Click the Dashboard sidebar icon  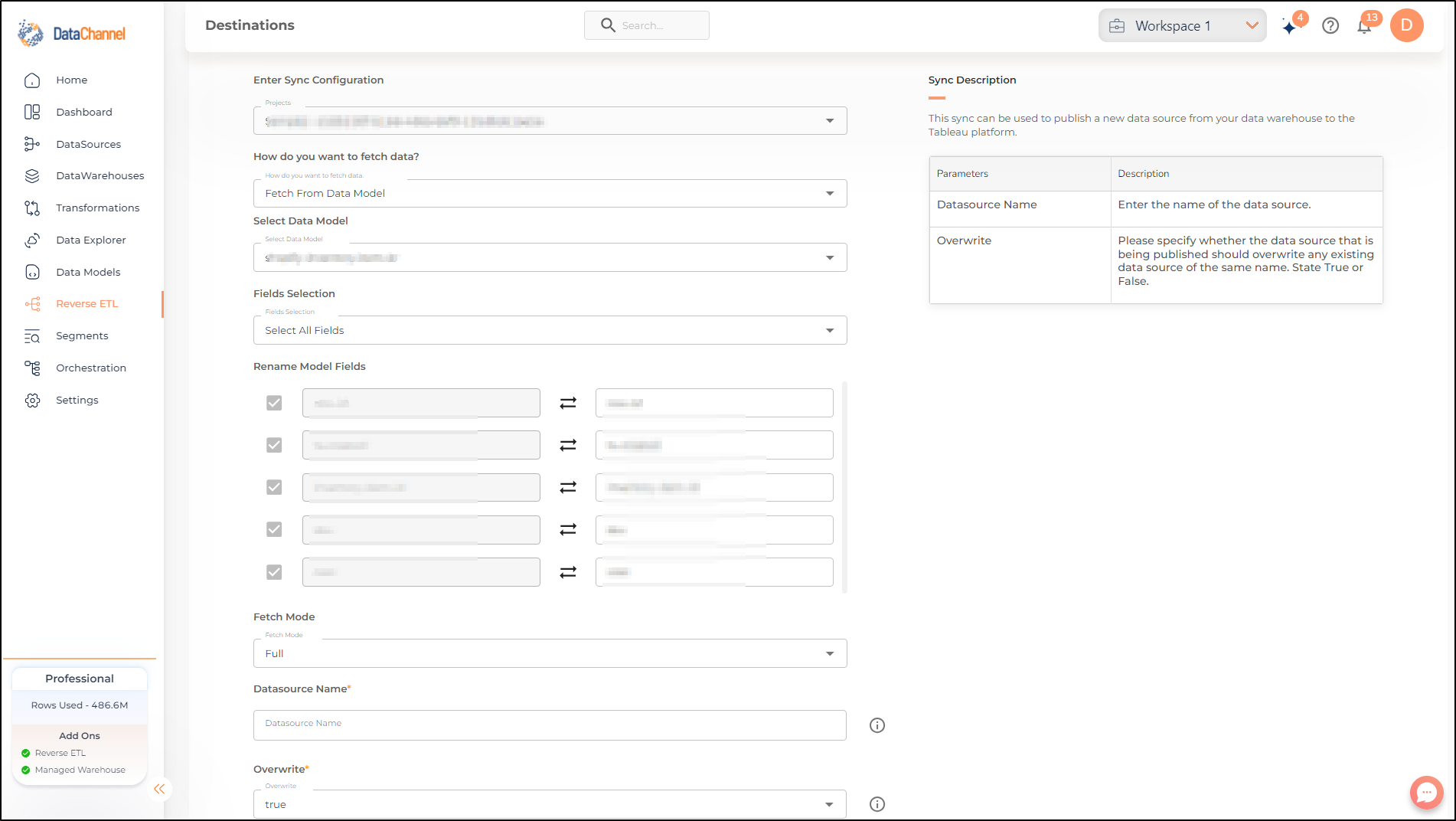pyautogui.click(x=32, y=112)
